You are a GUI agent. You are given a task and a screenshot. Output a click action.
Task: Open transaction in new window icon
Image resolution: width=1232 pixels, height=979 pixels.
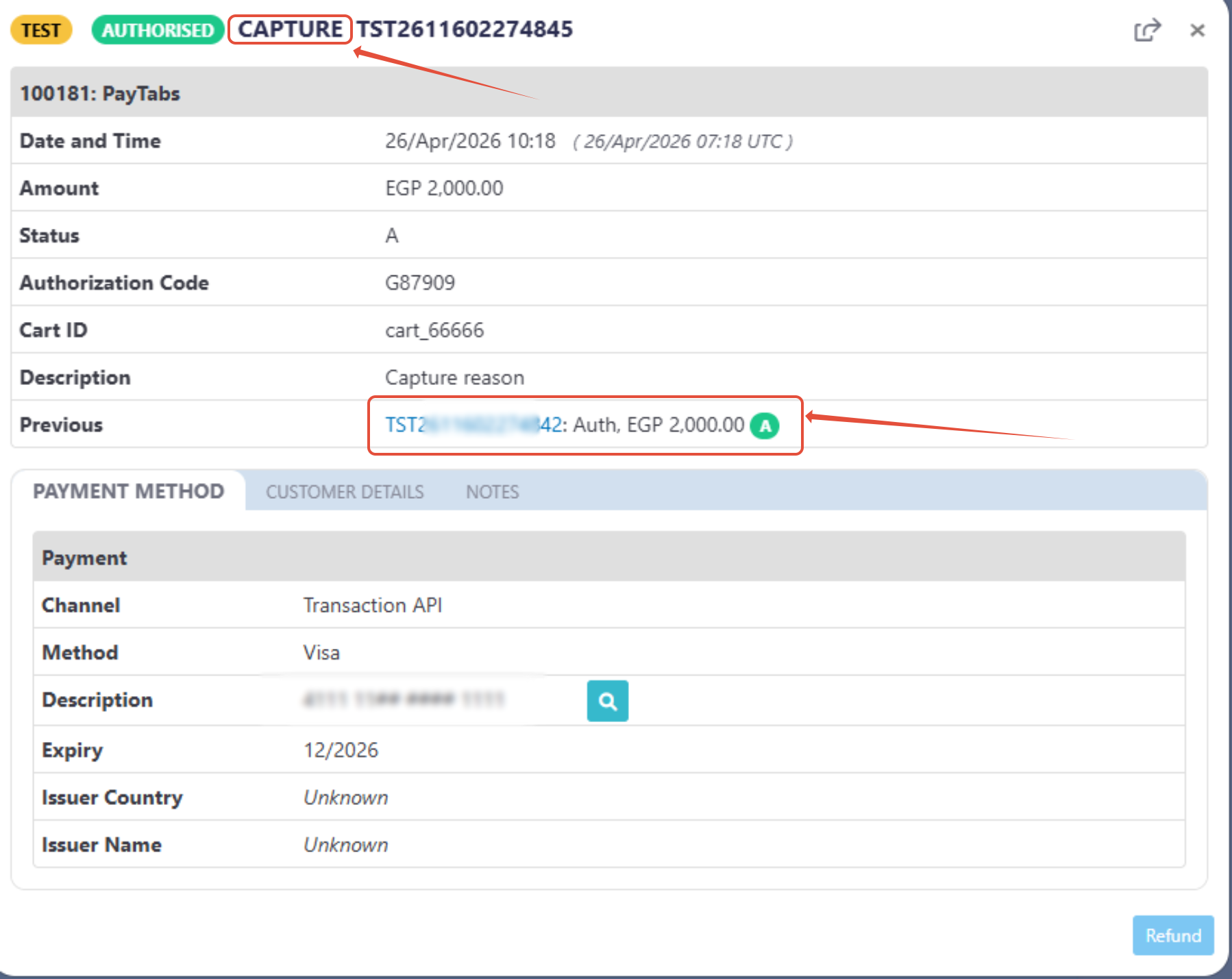pos(1147,30)
